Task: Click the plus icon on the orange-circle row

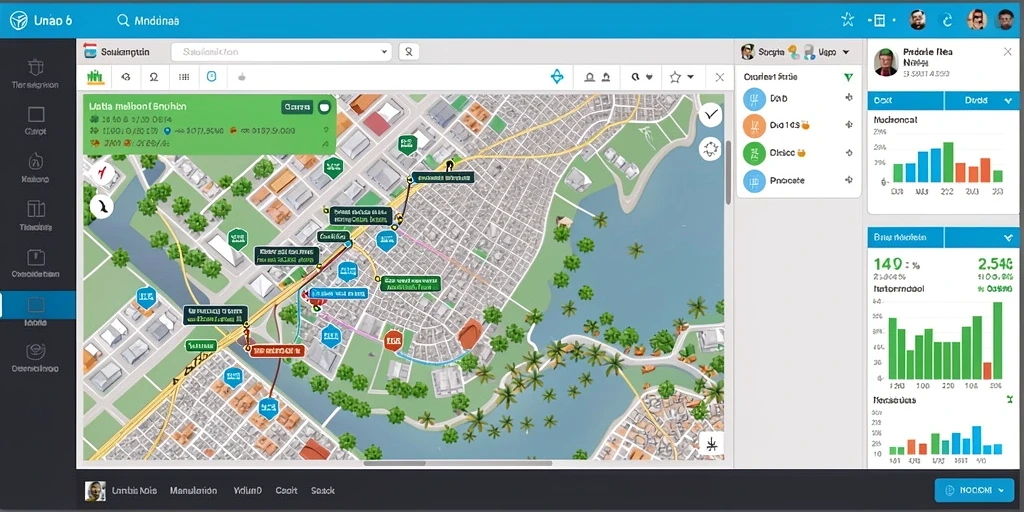Action: pos(848,125)
